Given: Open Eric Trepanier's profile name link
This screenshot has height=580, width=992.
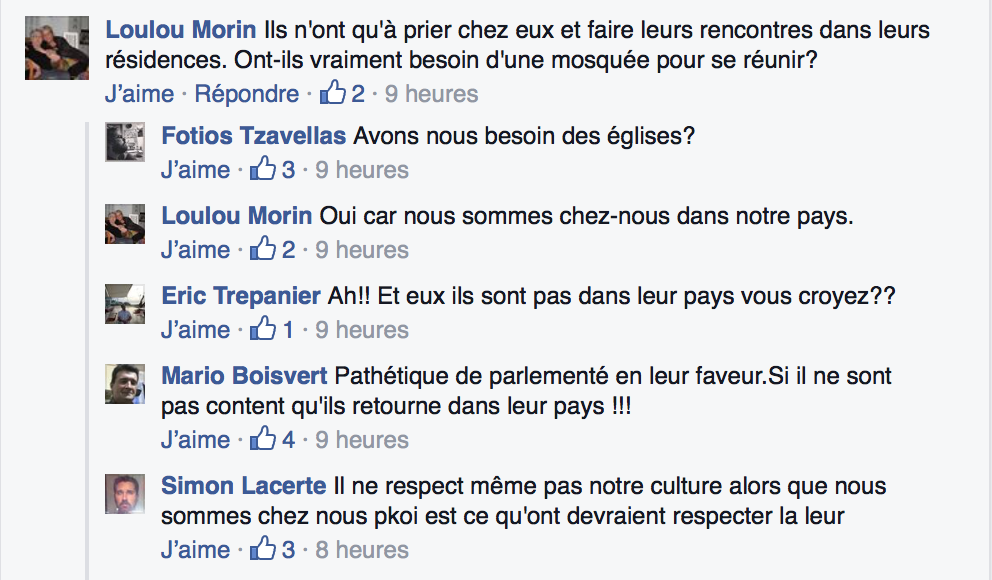Looking at the screenshot, I should pyautogui.click(x=242, y=297).
